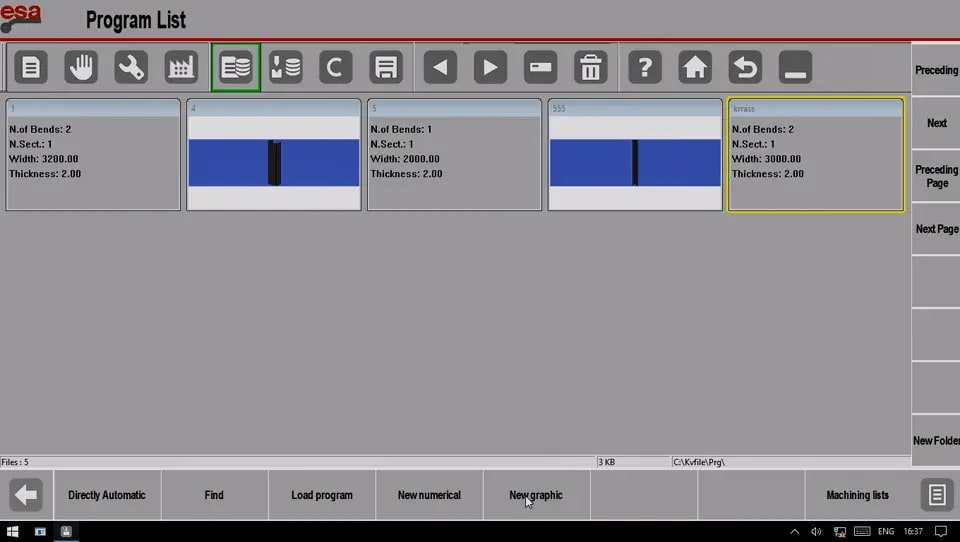The image size is (960, 542).
Task: Select the krrass program card
Action: [x=816, y=155]
